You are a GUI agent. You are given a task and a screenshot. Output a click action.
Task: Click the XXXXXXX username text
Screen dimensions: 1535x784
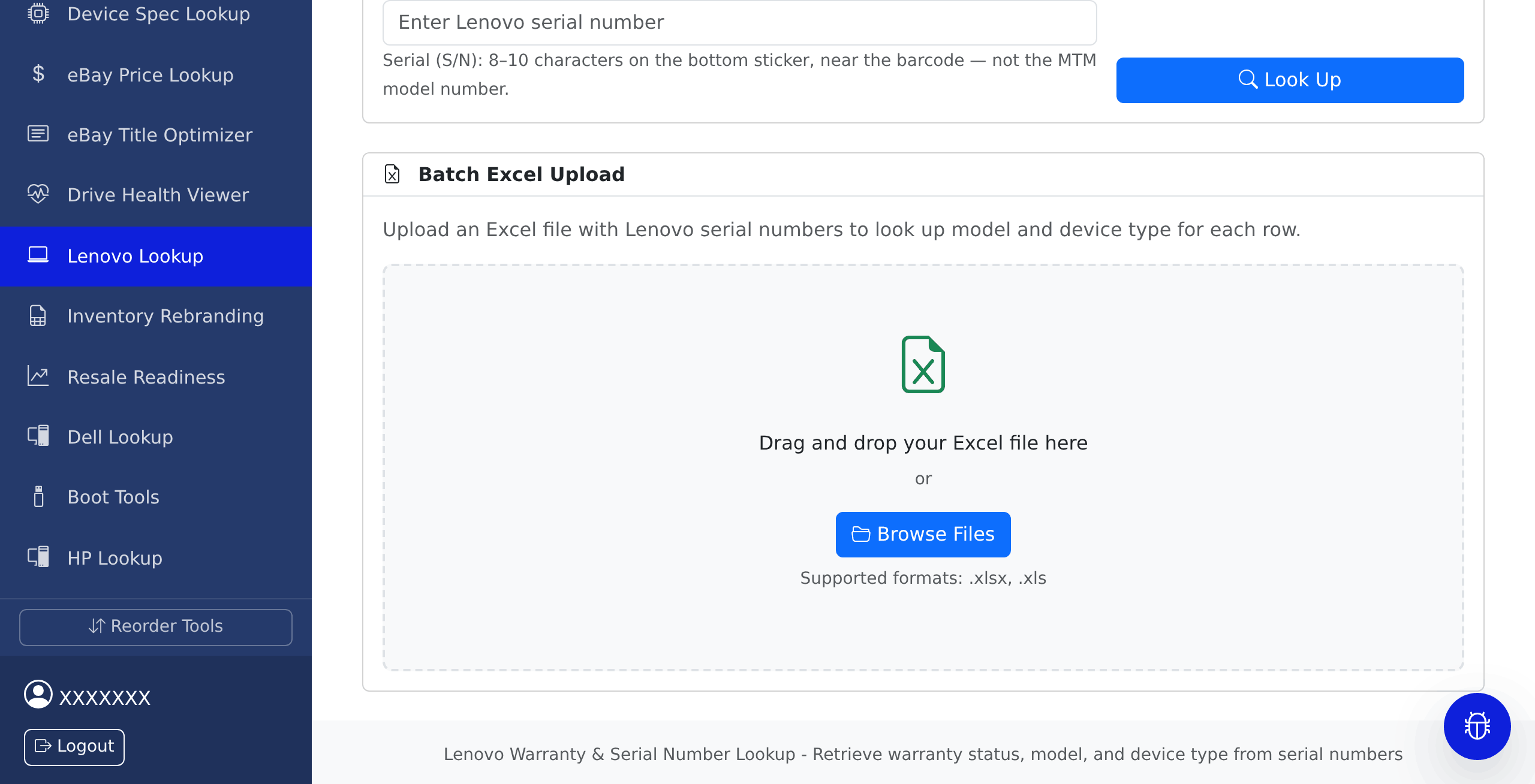click(105, 698)
